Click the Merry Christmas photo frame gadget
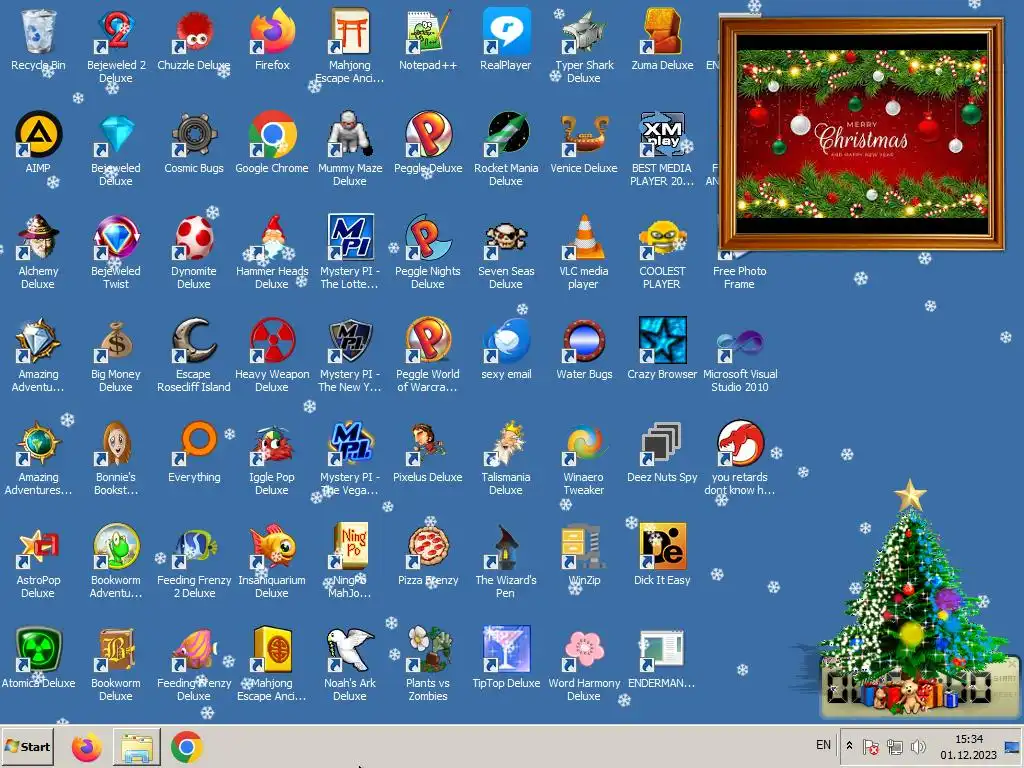Viewport: 1024px width, 768px height. pos(861,135)
